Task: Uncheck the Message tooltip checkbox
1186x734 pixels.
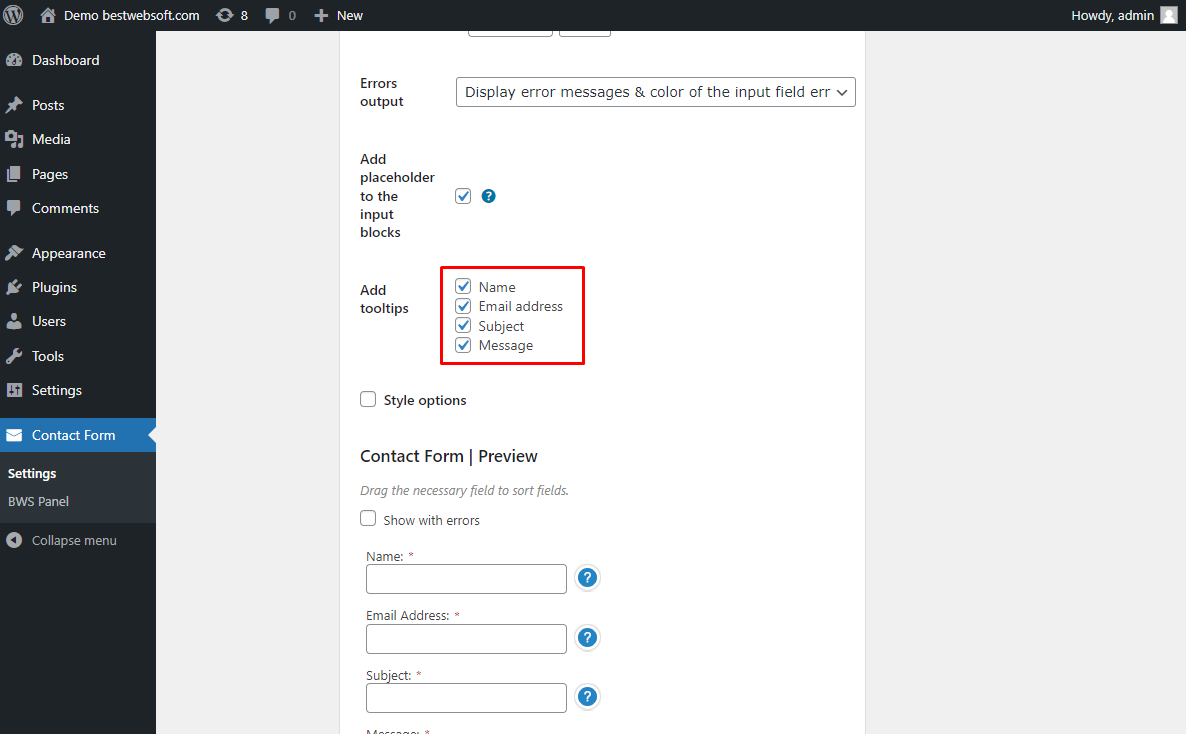Action: 463,345
